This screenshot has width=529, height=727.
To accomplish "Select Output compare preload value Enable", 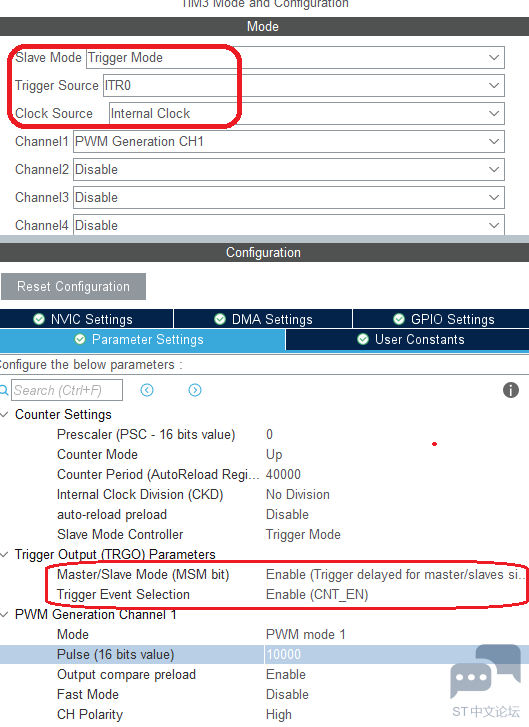I will tap(286, 675).
